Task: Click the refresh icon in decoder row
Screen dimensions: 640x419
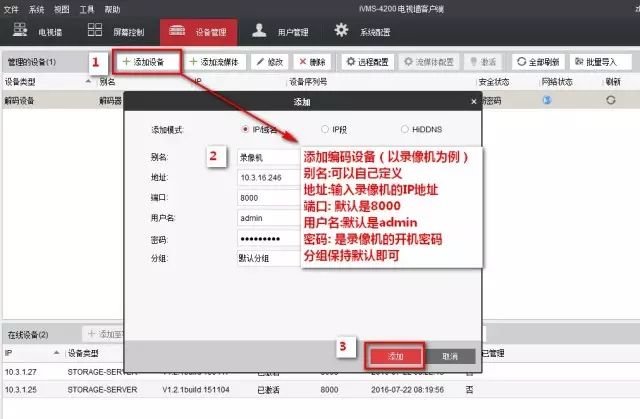Action: [x=611, y=100]
